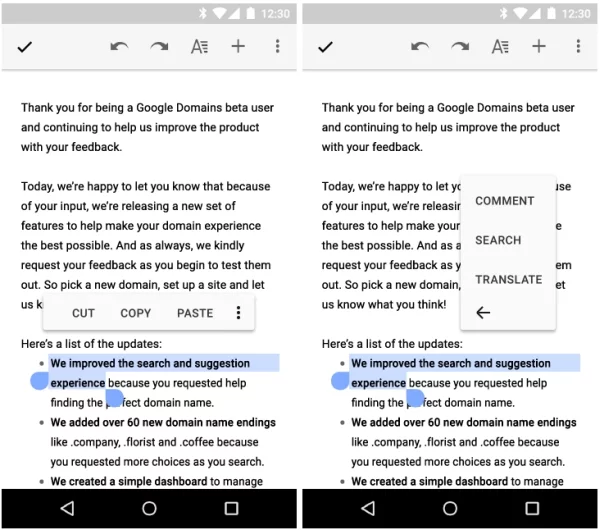This screenshot has width=600, height=530.
Task: Tap Android back button on right phone
Action: tap(368, 509)
